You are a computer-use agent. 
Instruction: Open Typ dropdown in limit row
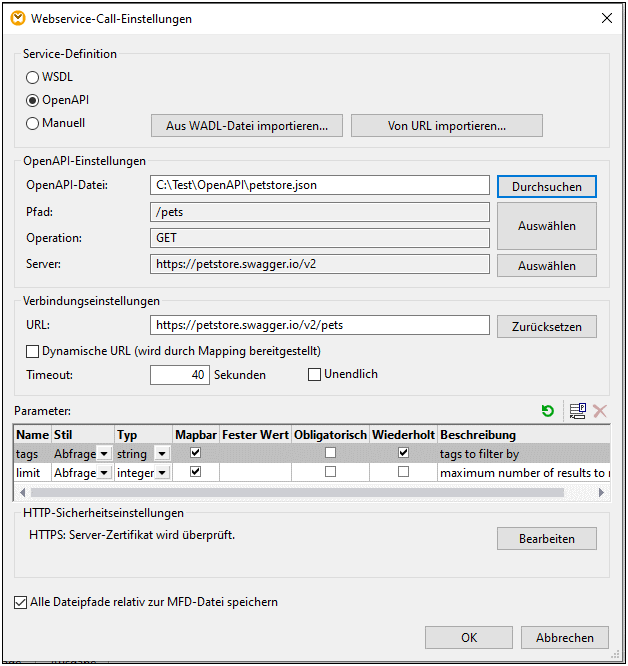162,472
